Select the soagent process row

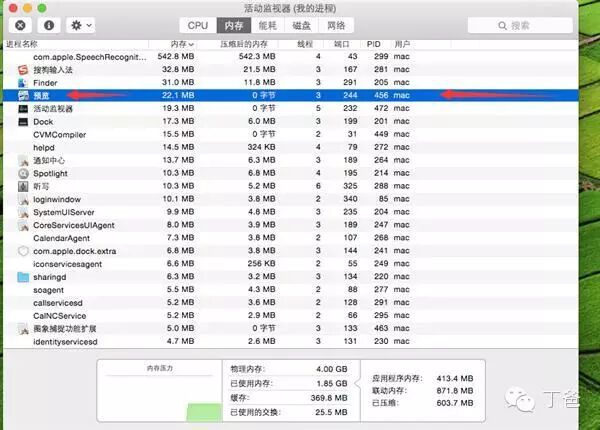click(x=291, y=290)
